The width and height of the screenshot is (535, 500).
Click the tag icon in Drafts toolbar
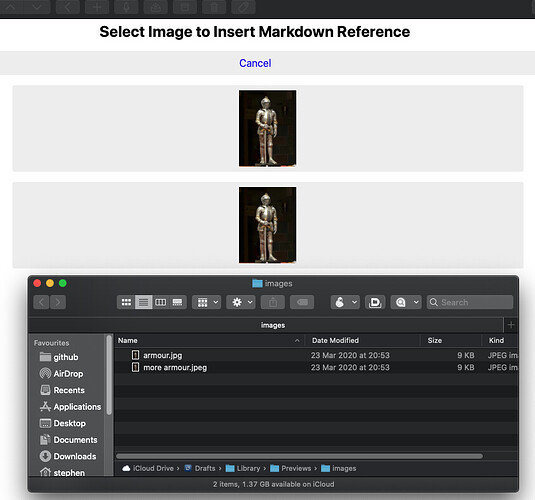[243, 7]
